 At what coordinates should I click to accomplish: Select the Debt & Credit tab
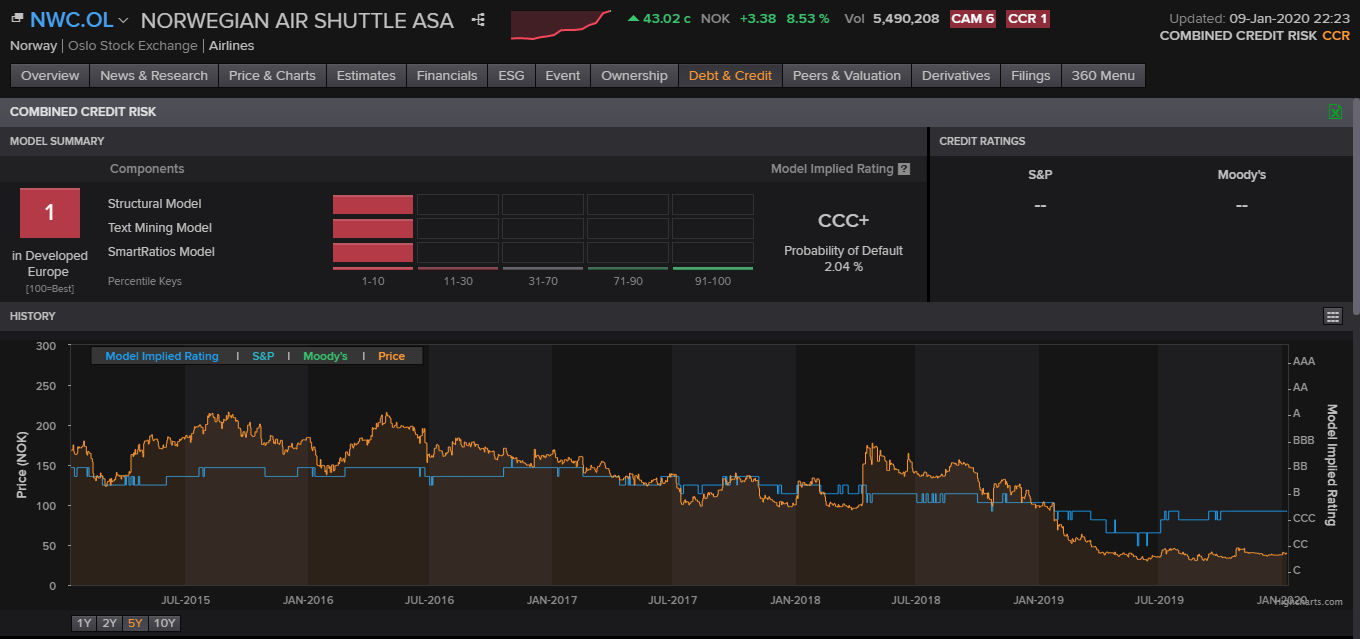click(x=730, y=76)
